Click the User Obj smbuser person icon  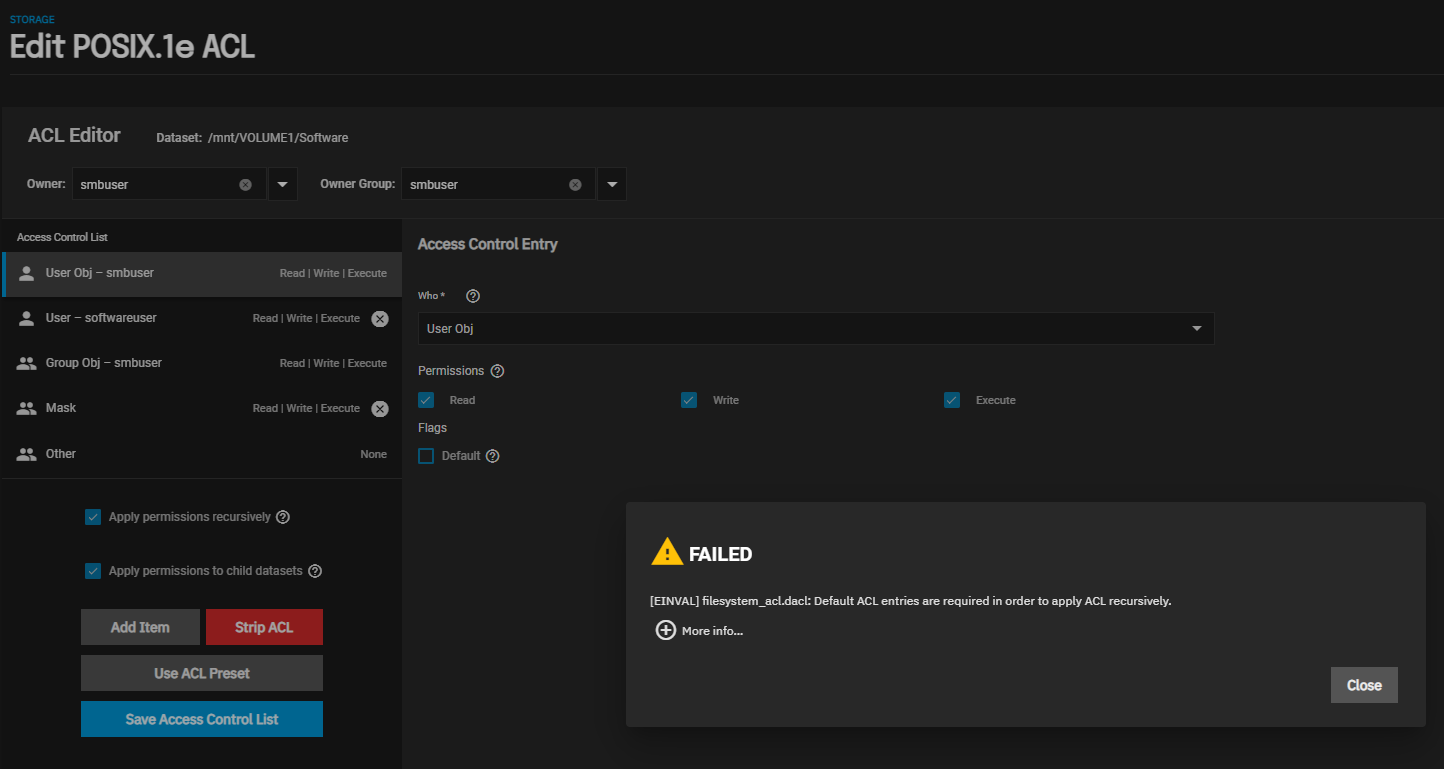click(27, 273)
